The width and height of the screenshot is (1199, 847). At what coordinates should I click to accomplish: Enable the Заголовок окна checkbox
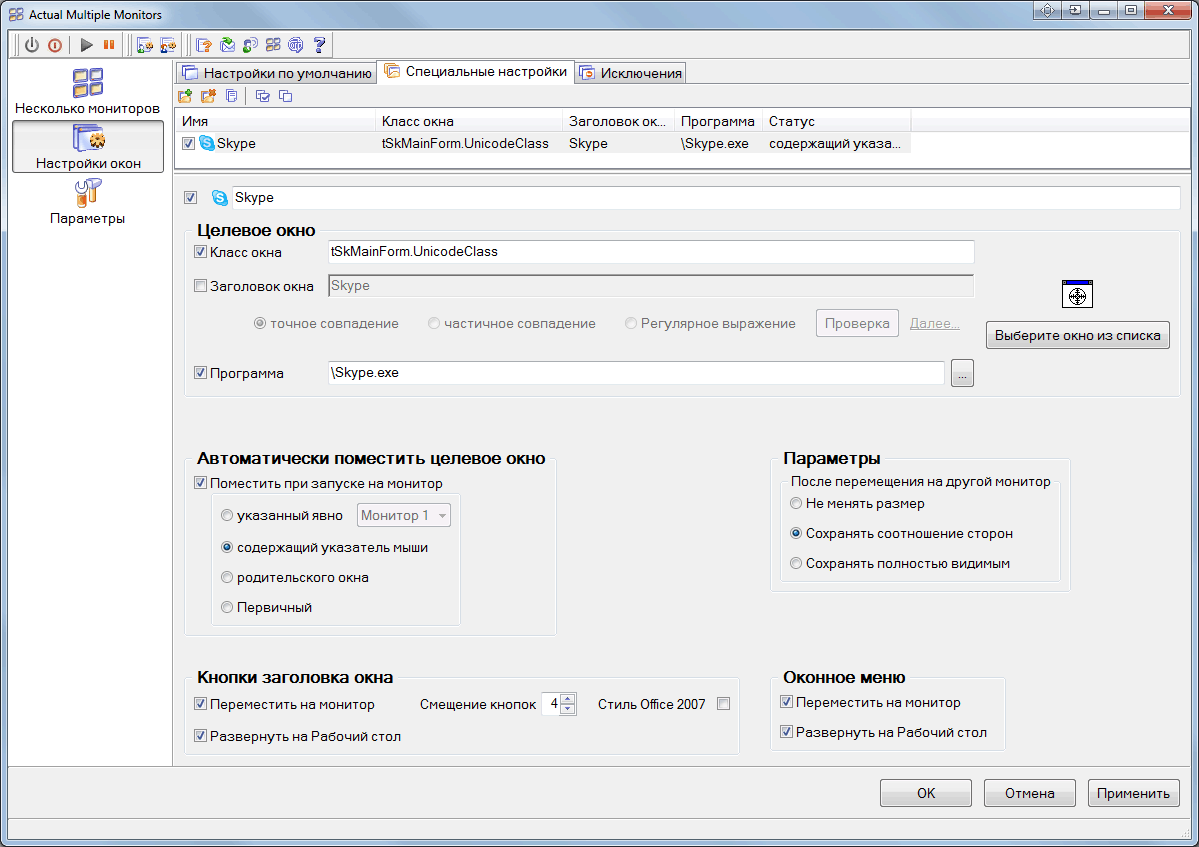pyautogui.click(x=200, y=286)
